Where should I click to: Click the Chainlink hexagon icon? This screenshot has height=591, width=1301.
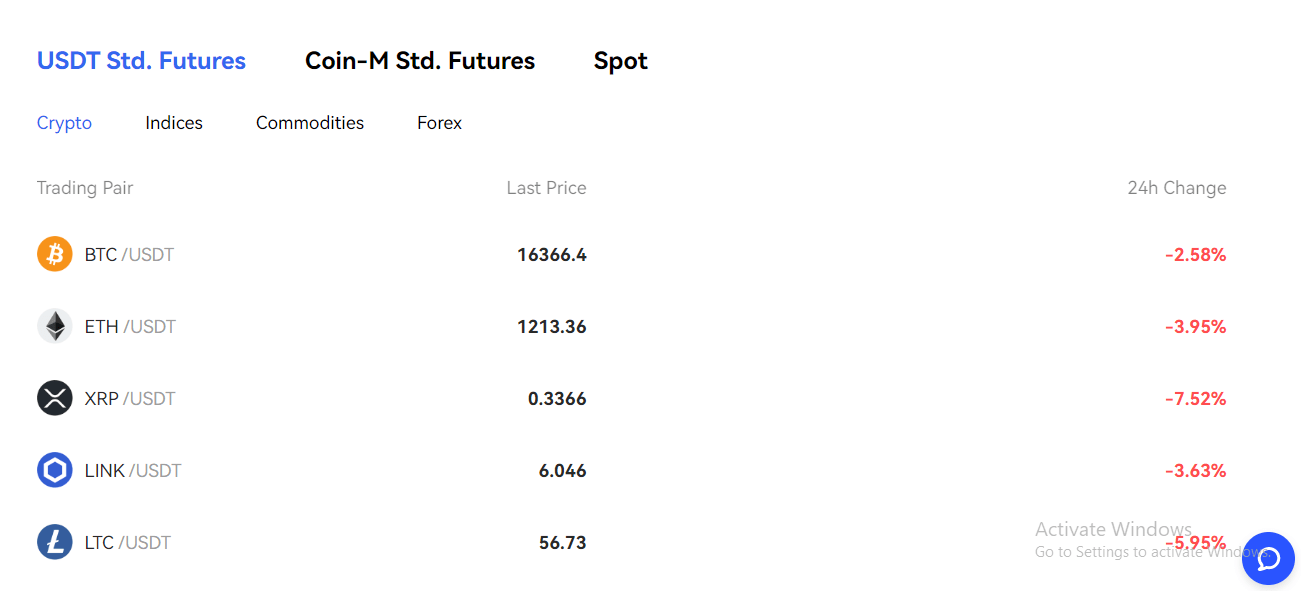[55, 470]
